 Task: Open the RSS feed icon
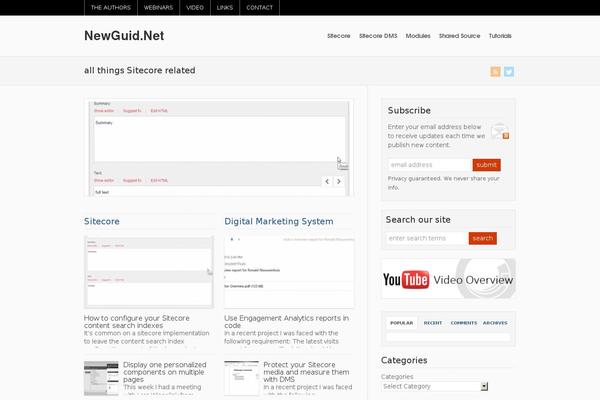(x=495, y=72)
